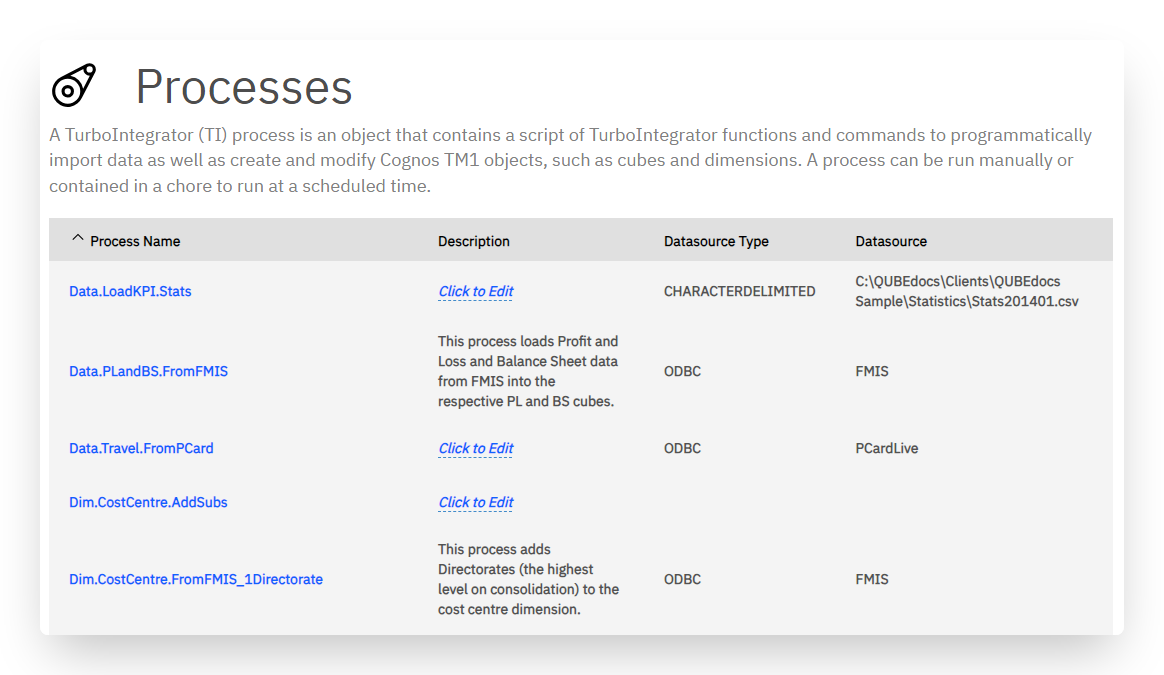Sort by the Process Name column header
This screenshot has height=675, width=1164.
tap(135, 241)
